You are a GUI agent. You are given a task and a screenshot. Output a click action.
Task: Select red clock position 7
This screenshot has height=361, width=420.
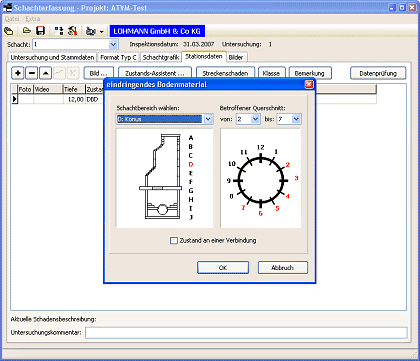[x=243, y=208]
